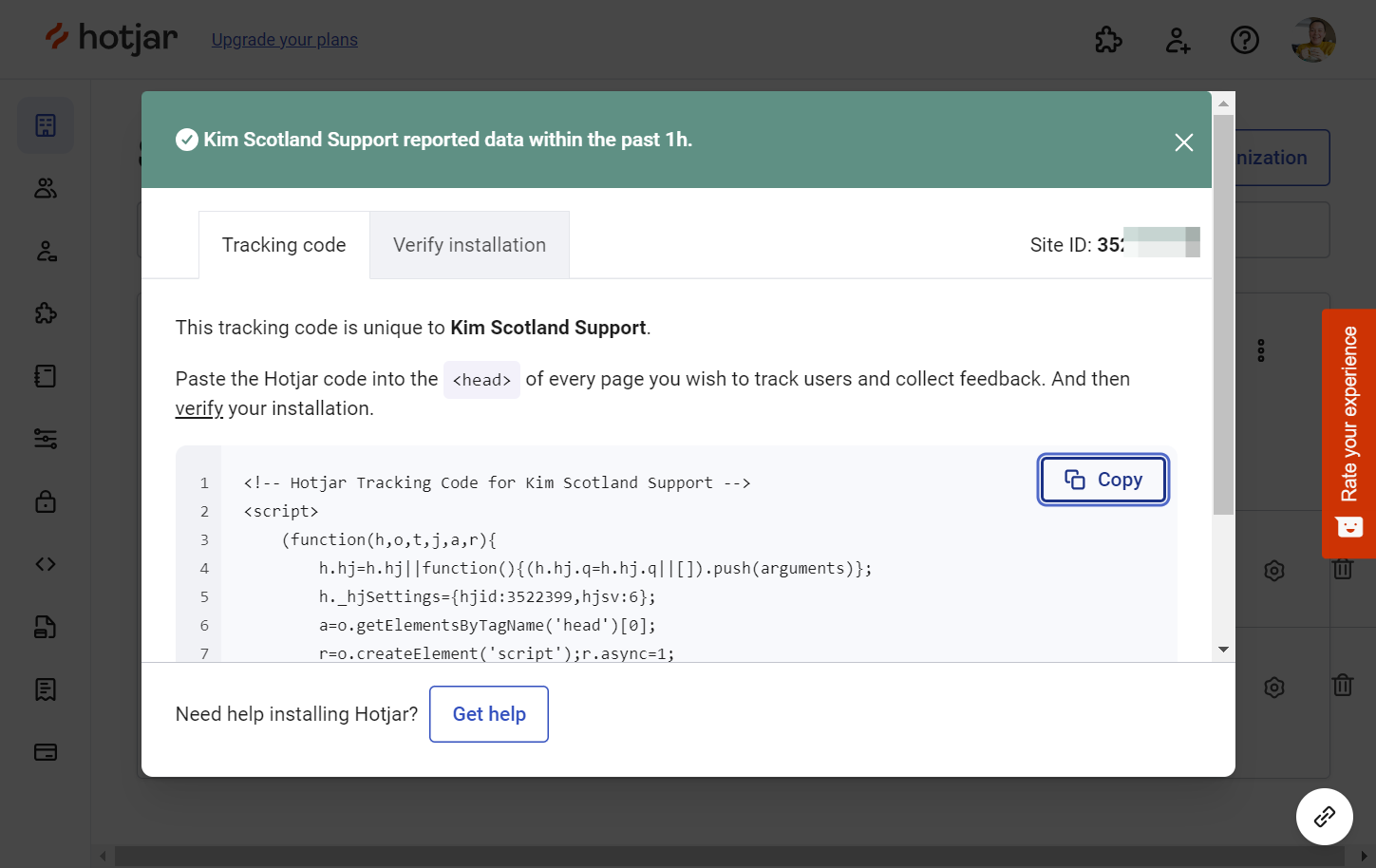Open the building icon in the sidebar
Image resolution: width=1376 pixels, height=868 pixels.
click(46, 125)
